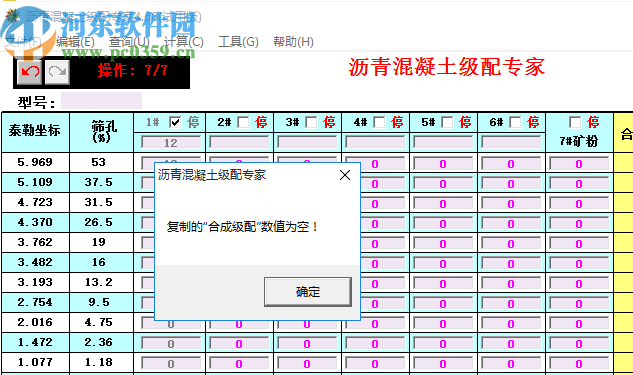Click the 泰勒坐标 column header
The width and height of the screenshot is (633, 375).
(35, 132)
